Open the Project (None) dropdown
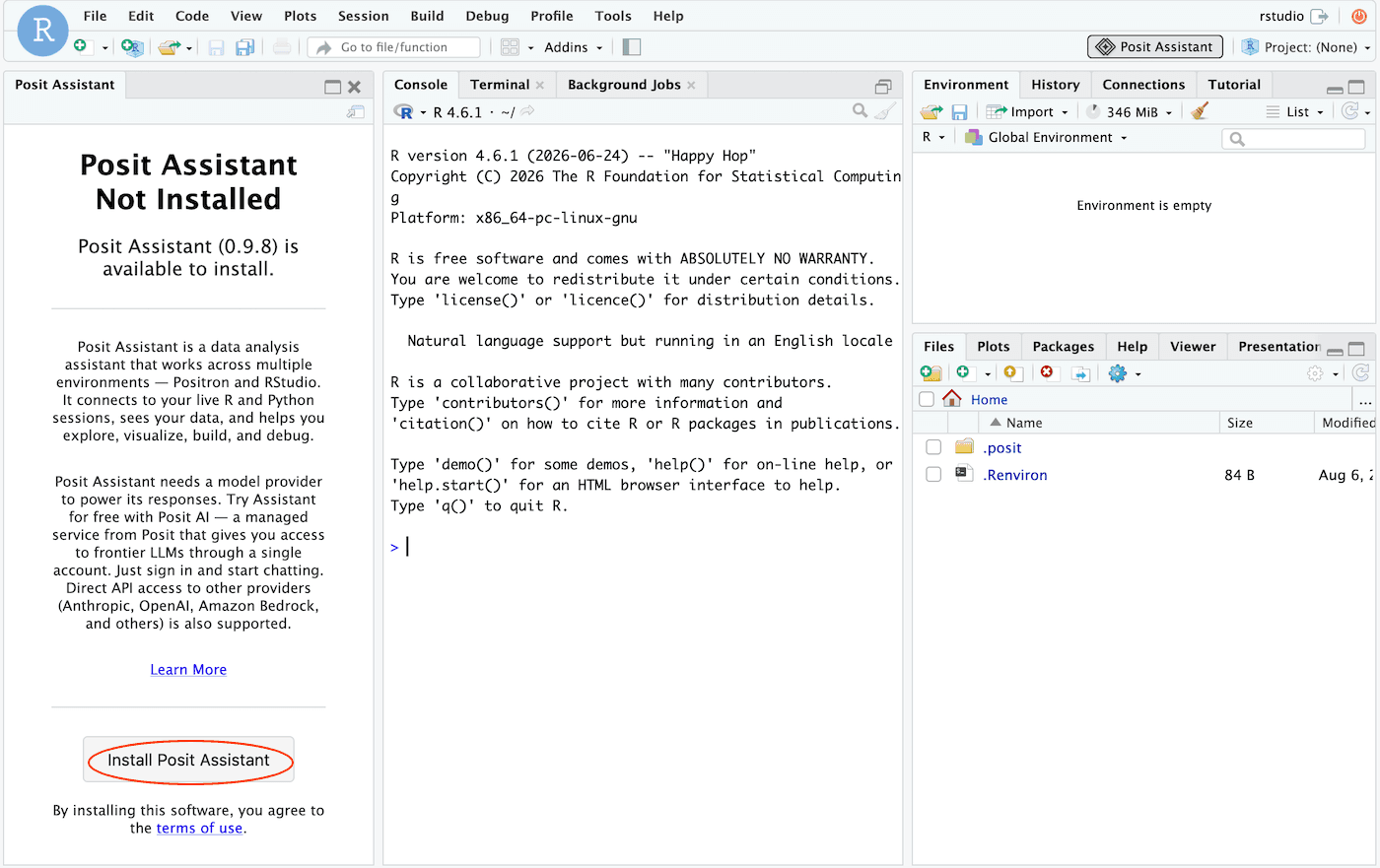 point(1306,46)
